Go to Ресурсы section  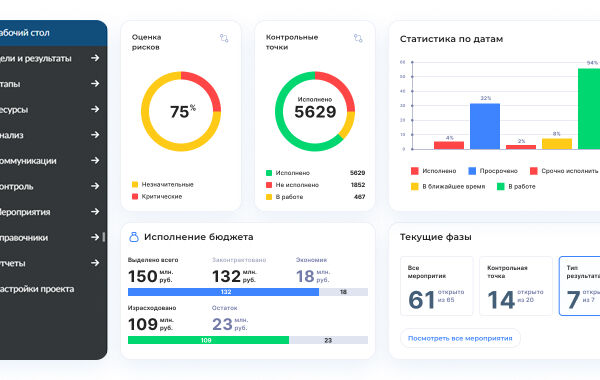pos(53,109)
